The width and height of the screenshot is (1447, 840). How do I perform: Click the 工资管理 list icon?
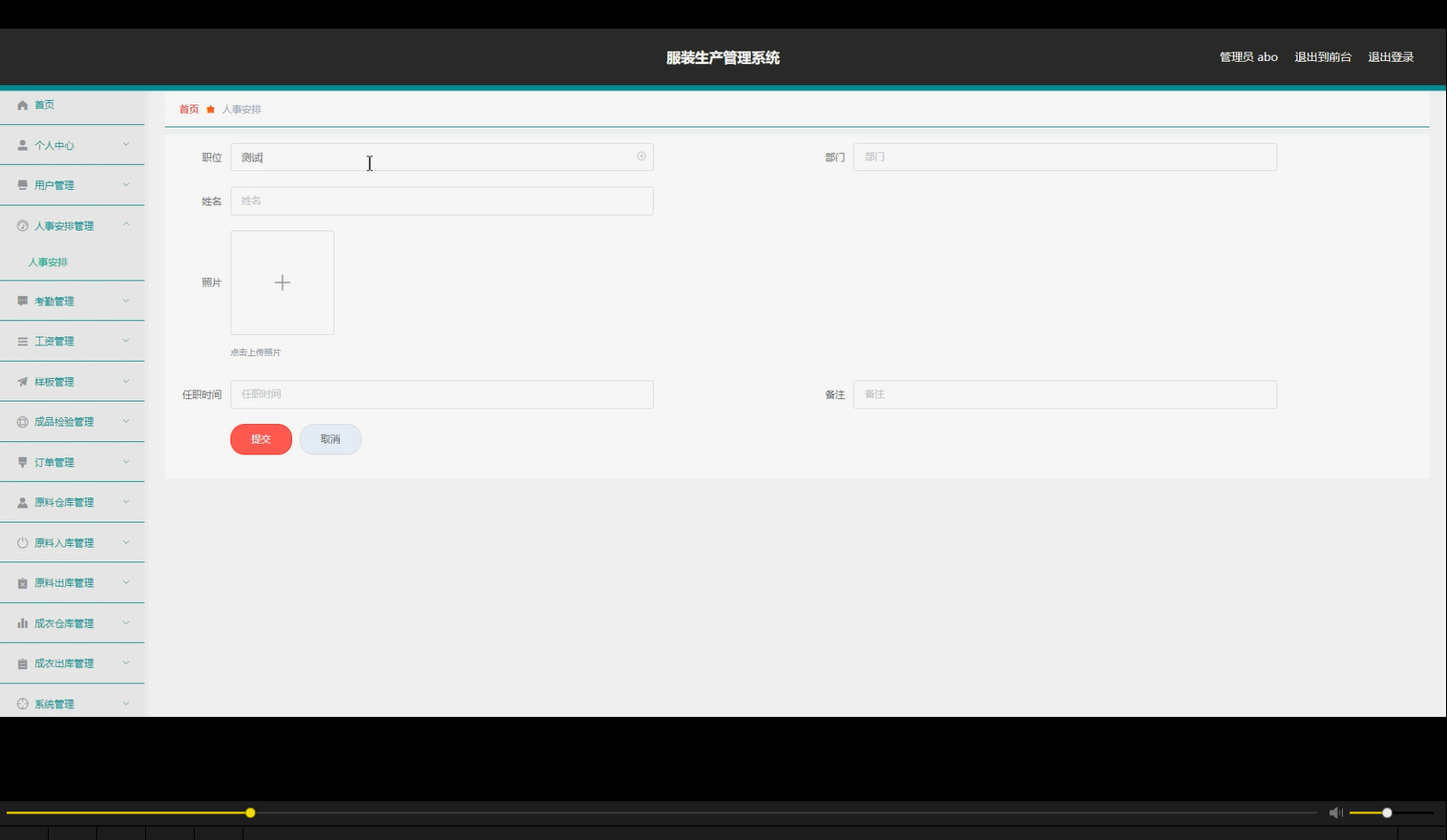[23, 341]
